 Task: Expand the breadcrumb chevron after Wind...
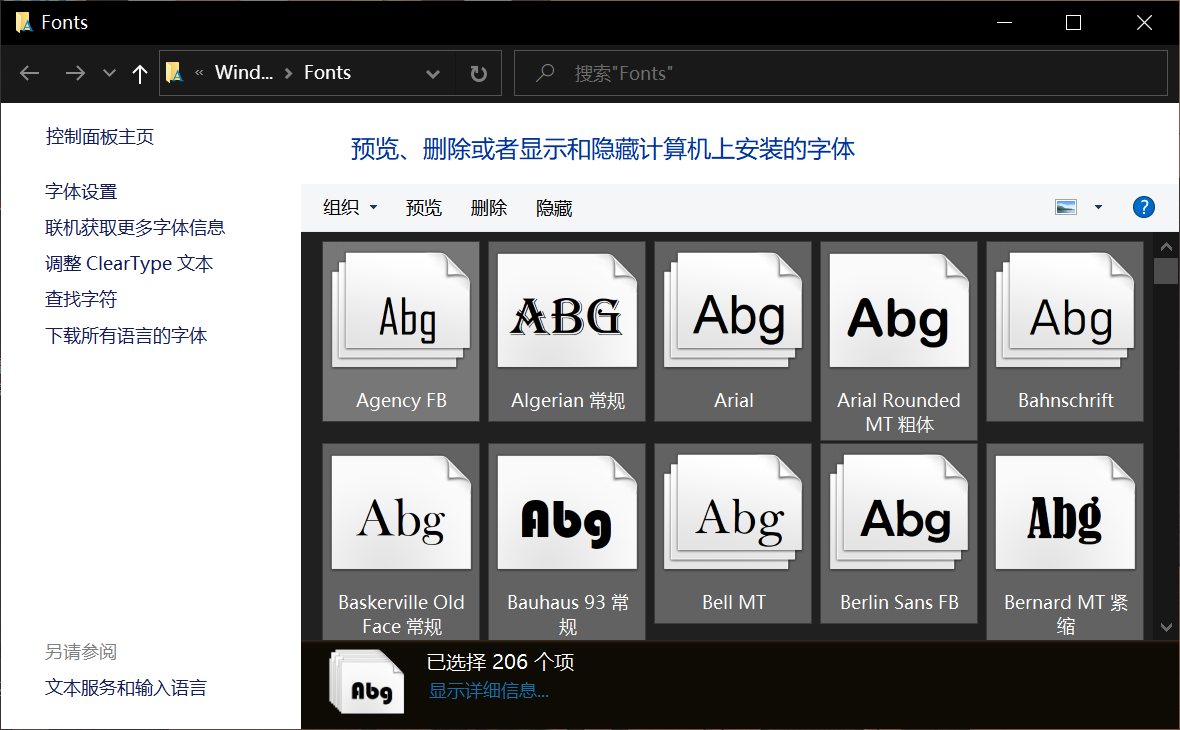click(x=288, y=73)
